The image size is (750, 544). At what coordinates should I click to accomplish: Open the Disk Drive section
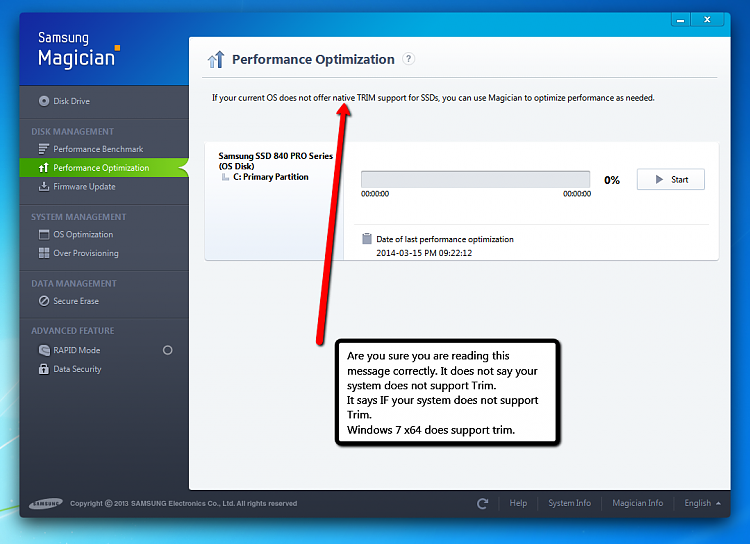click(71, 101)
